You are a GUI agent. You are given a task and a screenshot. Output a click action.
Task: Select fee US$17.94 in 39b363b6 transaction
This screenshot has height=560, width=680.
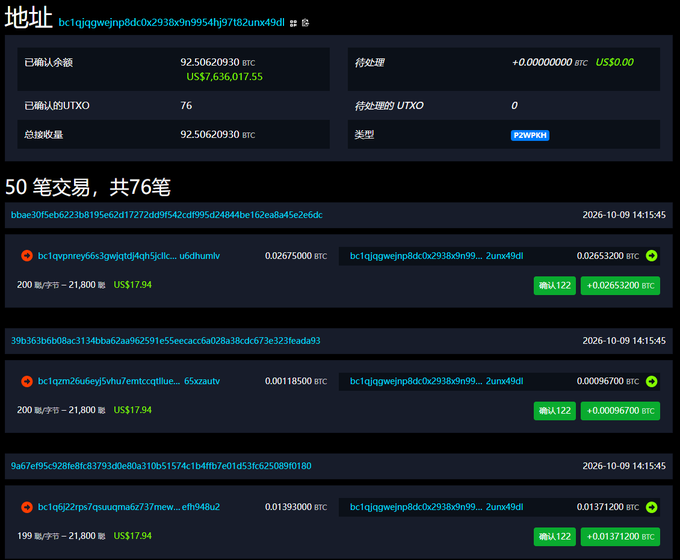click(133, 410)
